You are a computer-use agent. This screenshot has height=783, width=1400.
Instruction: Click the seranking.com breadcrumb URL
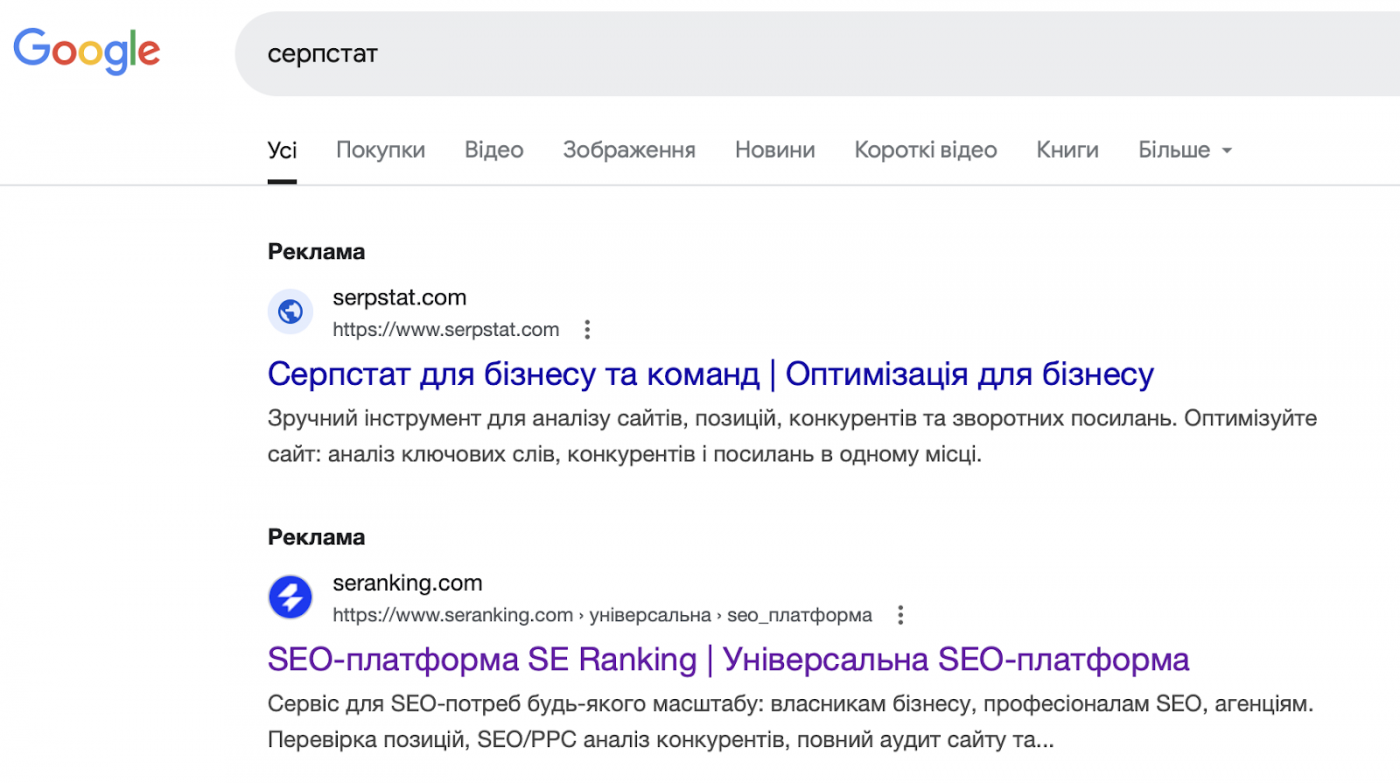click(603, 615)
